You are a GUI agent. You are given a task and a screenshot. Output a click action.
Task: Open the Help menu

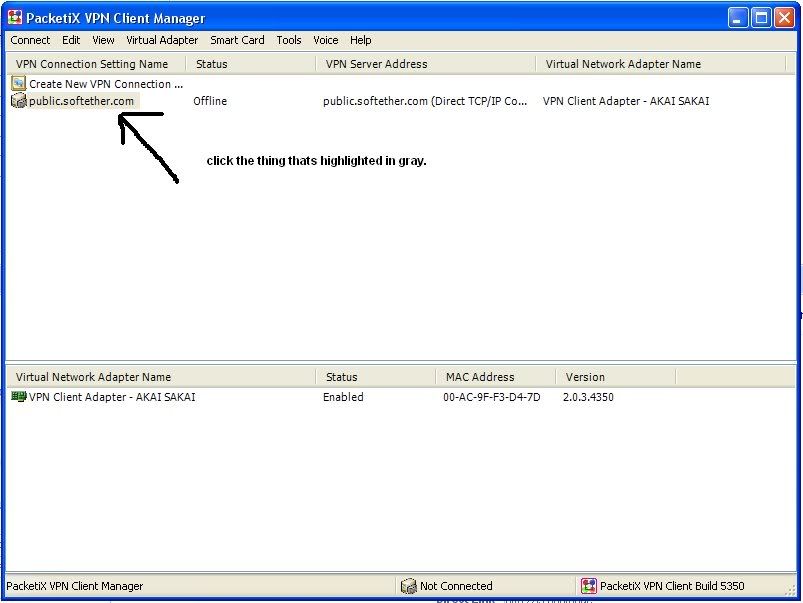(x=361, y=40)
